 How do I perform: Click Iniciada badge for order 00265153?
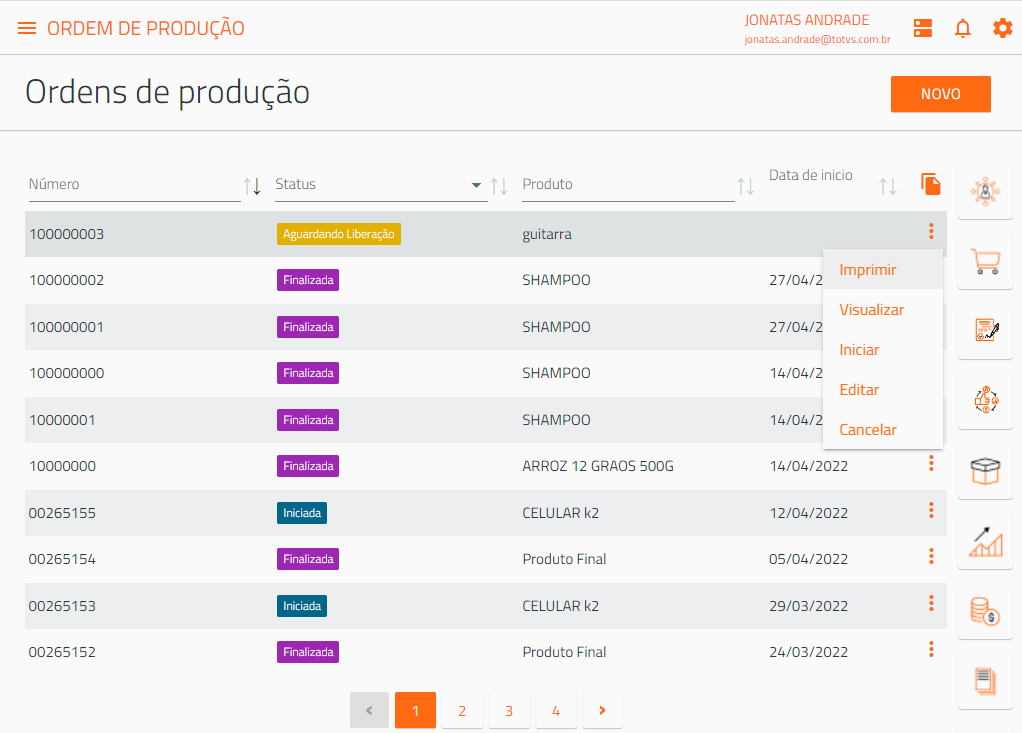click(x=302, y=606)
